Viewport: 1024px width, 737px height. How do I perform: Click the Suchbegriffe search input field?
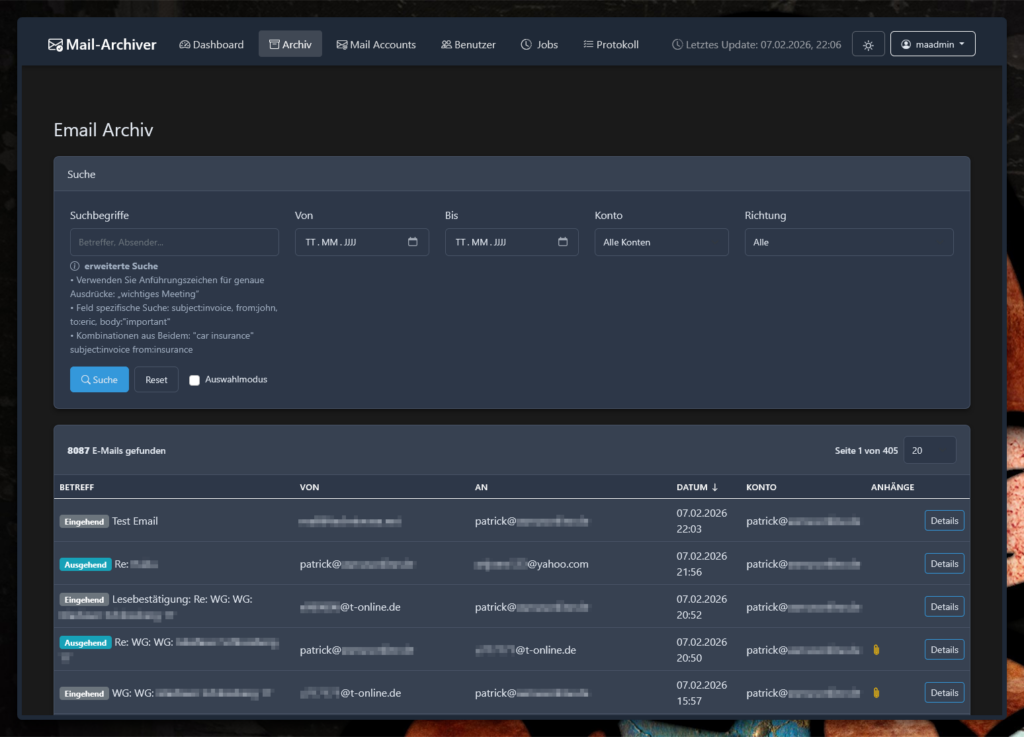174,242
